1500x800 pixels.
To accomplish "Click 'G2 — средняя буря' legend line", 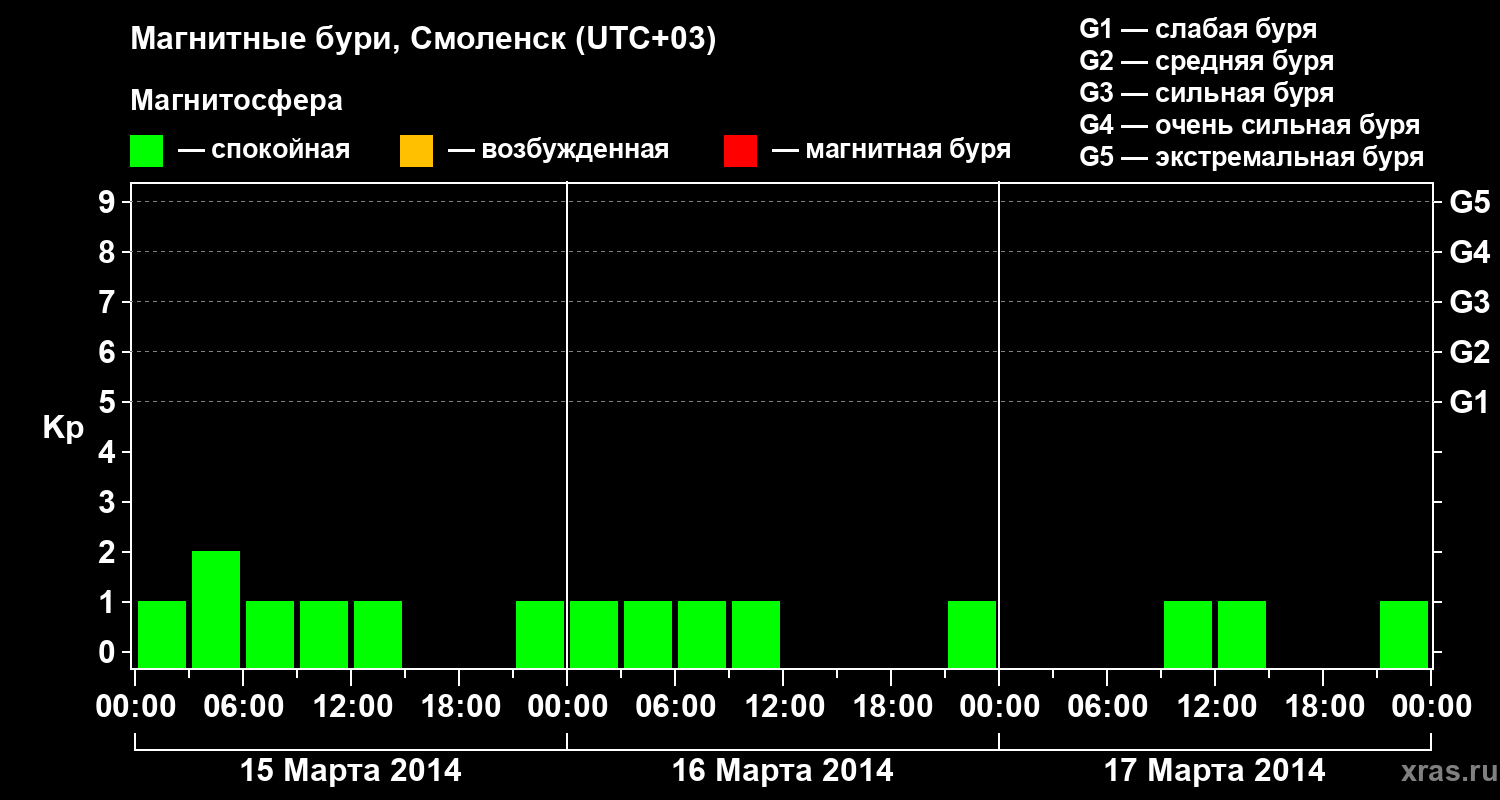I will point(1207,61).
